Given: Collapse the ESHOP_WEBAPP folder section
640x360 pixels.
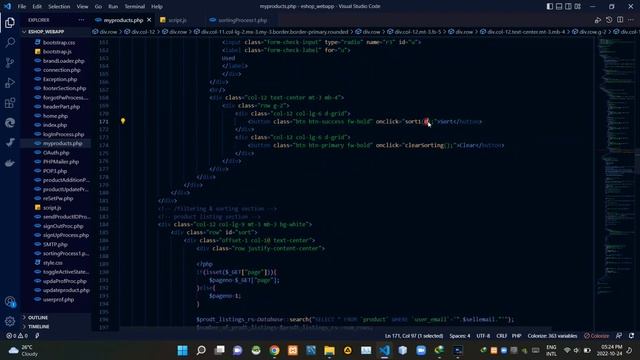Looking at the screenshot, I should point(46,31).
